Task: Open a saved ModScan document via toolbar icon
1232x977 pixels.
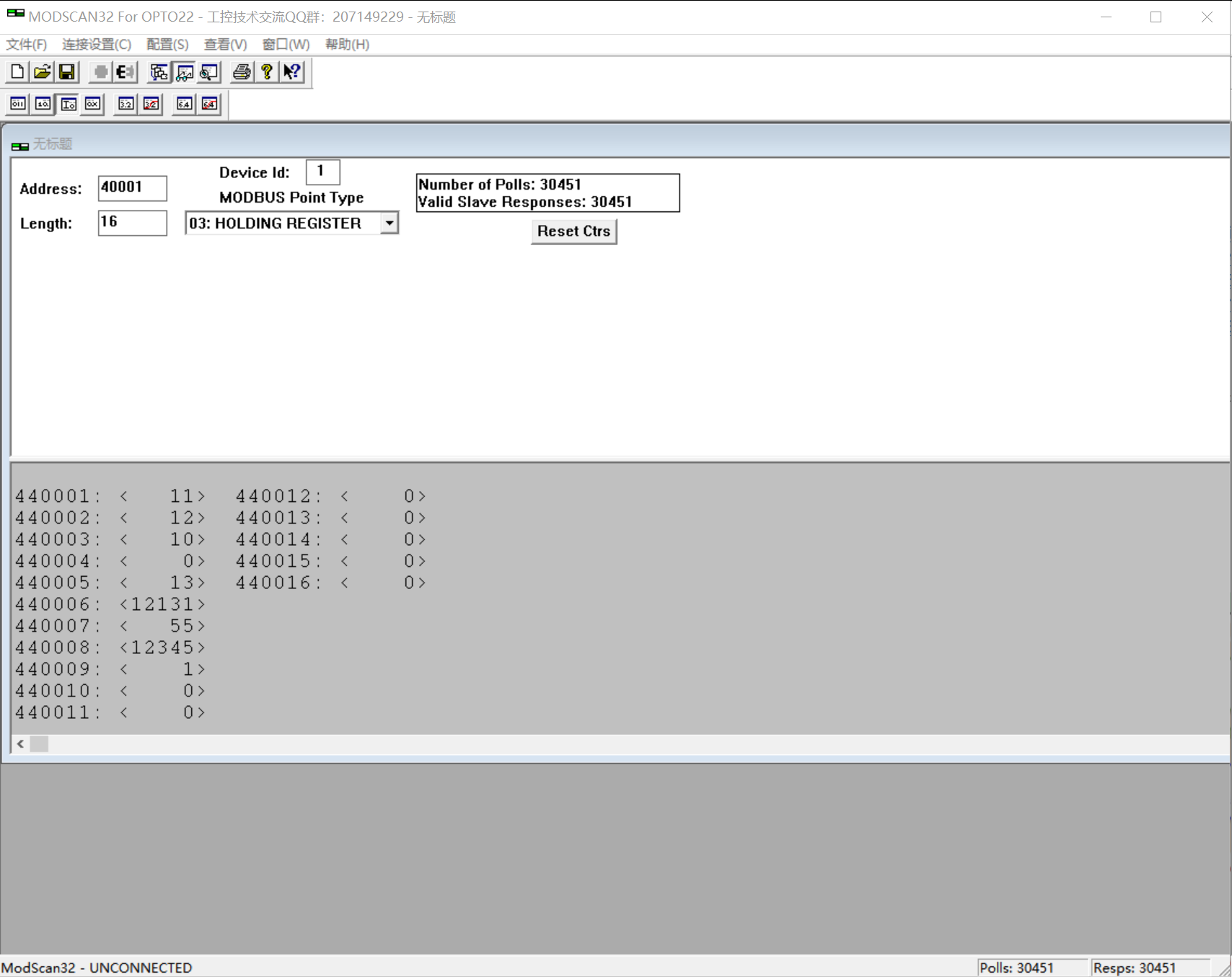Action: point(41,72)
